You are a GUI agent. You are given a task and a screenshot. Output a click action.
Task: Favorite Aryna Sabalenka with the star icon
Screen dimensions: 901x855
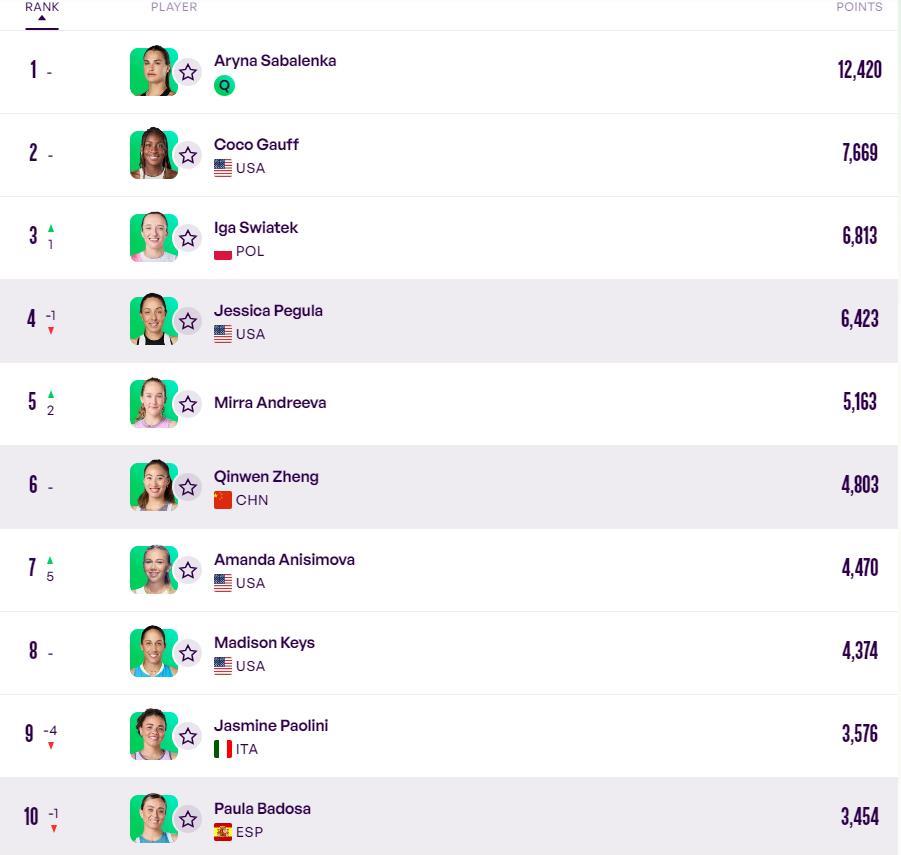click(188, 72)
